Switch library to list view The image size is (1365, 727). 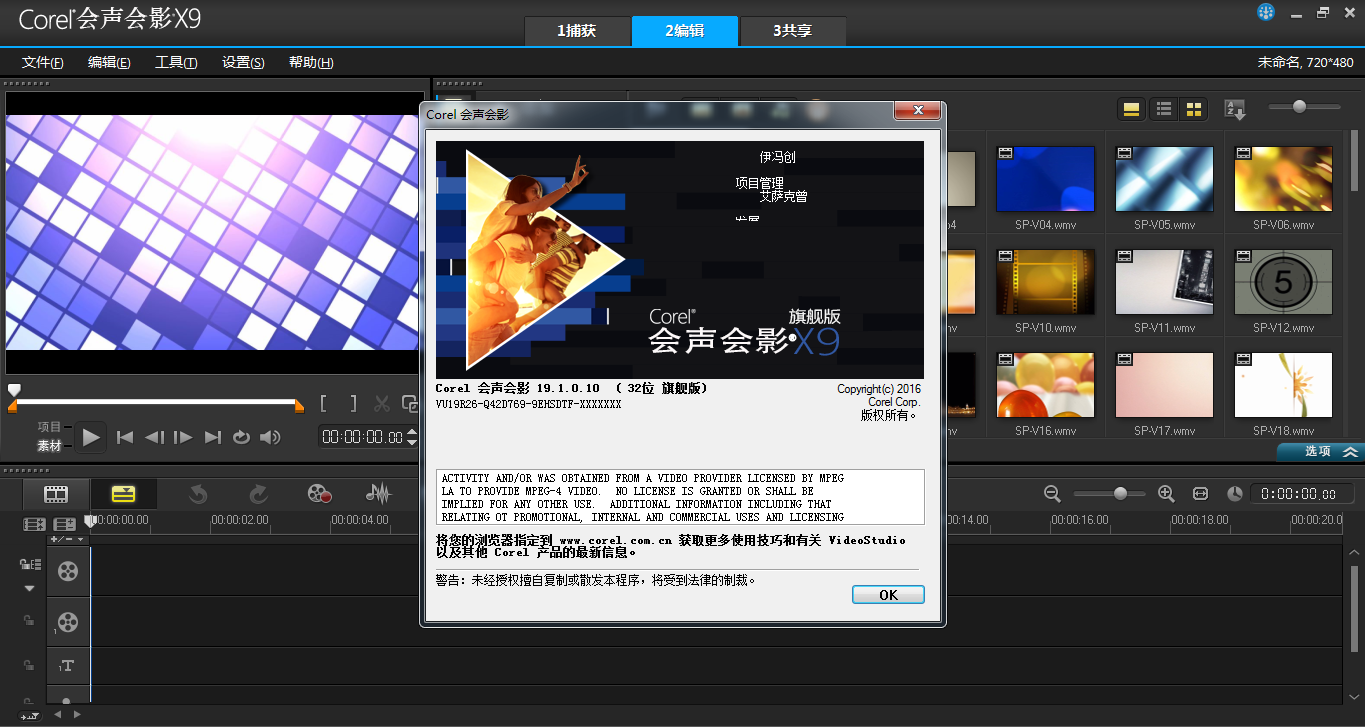1164,109
